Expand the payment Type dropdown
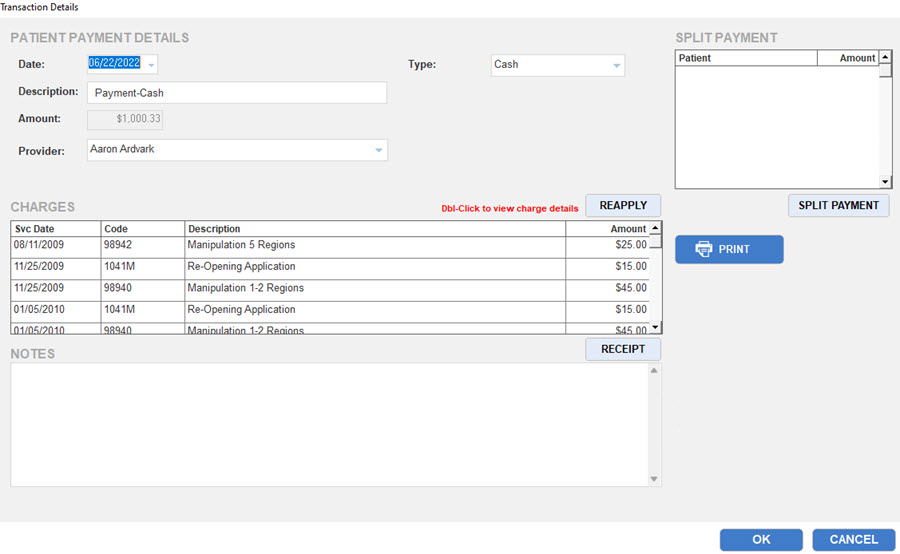900x554 pixels. [x=616, y=66]
